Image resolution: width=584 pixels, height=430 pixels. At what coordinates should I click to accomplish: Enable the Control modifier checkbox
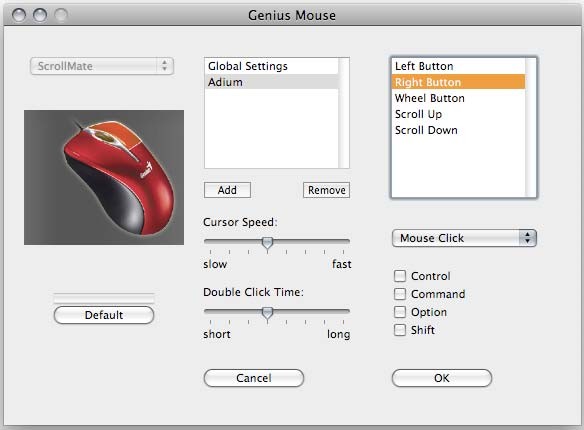[400, 276]
